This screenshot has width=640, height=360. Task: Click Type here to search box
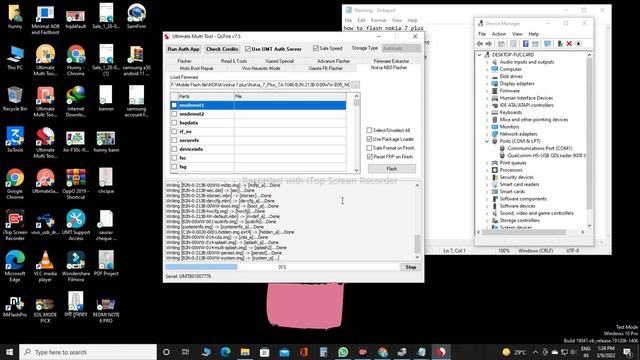click(88, 352)
